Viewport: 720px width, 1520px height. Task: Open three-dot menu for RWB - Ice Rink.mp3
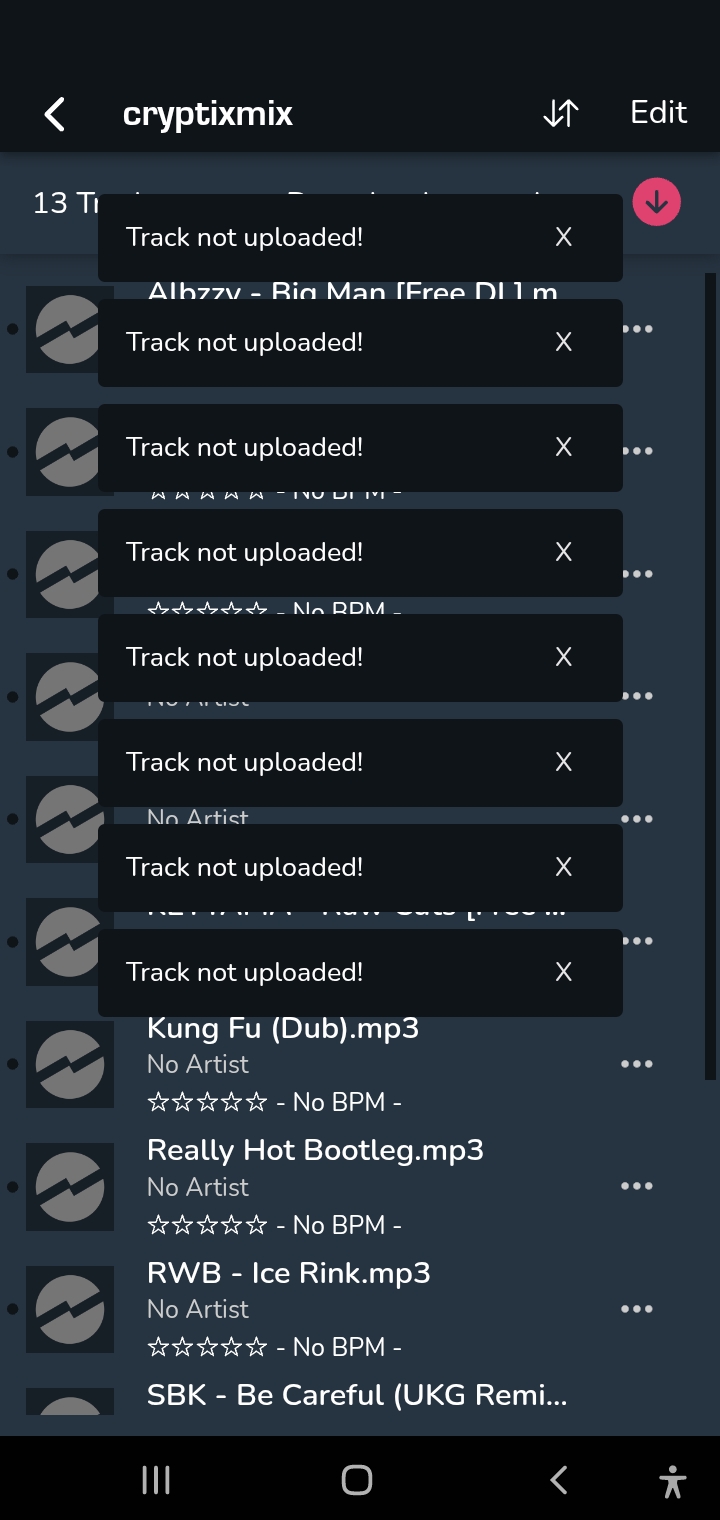pos(636,1309)
